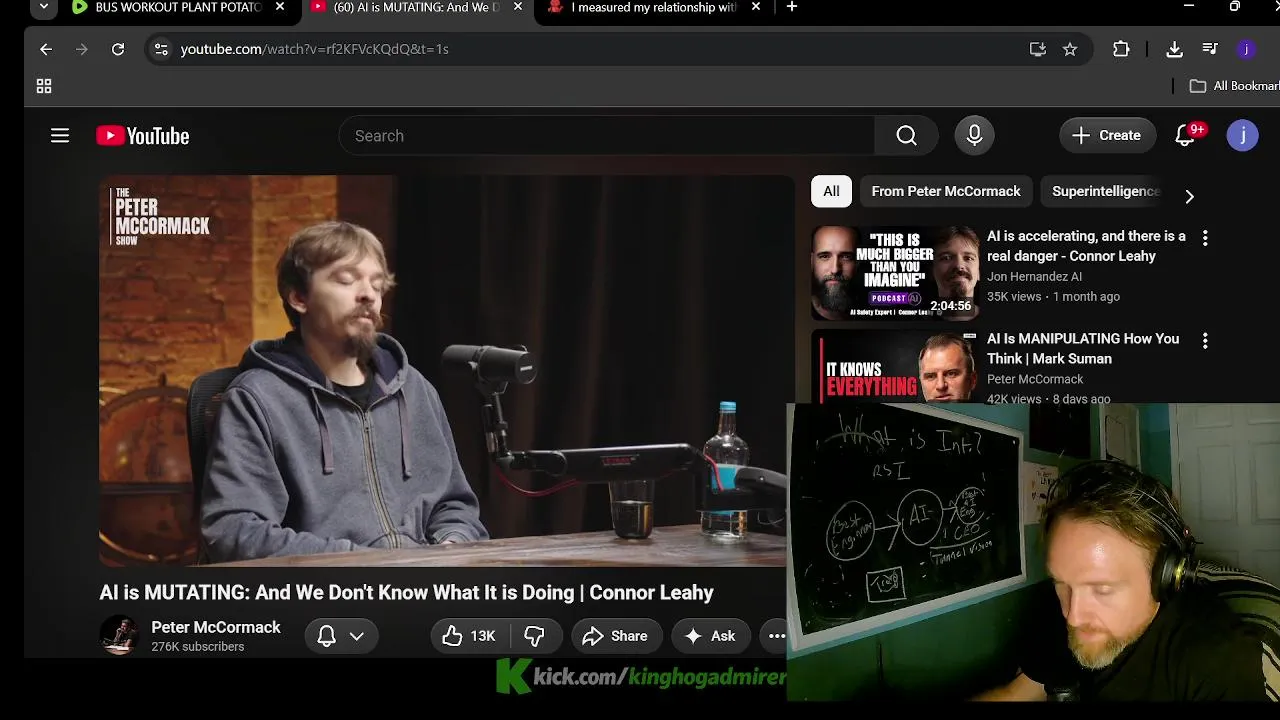Open AI is accelerating video title
The width and height of the screenshot is (1280, 720).
coord(1086,246)
